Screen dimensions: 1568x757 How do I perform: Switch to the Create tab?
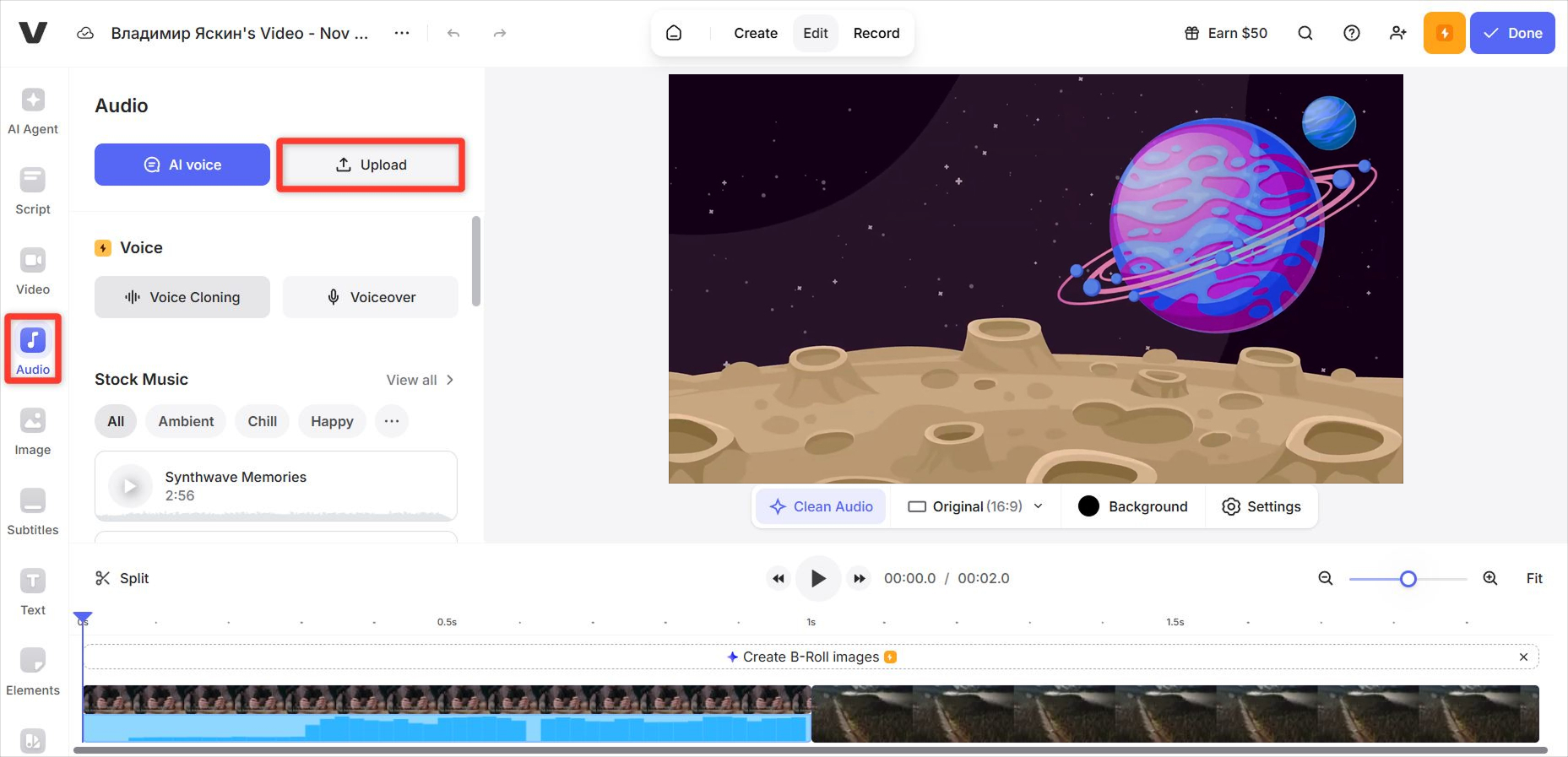(755, 34)
